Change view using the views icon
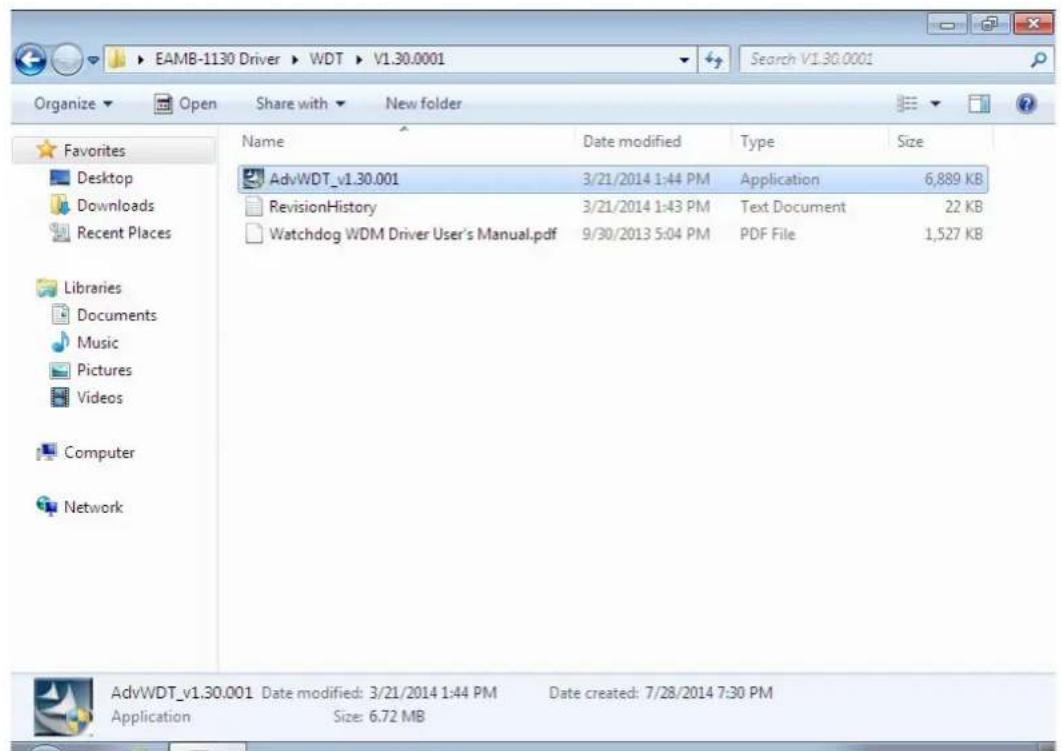The width and height of the screenshot is (1062, 751). 907,104
